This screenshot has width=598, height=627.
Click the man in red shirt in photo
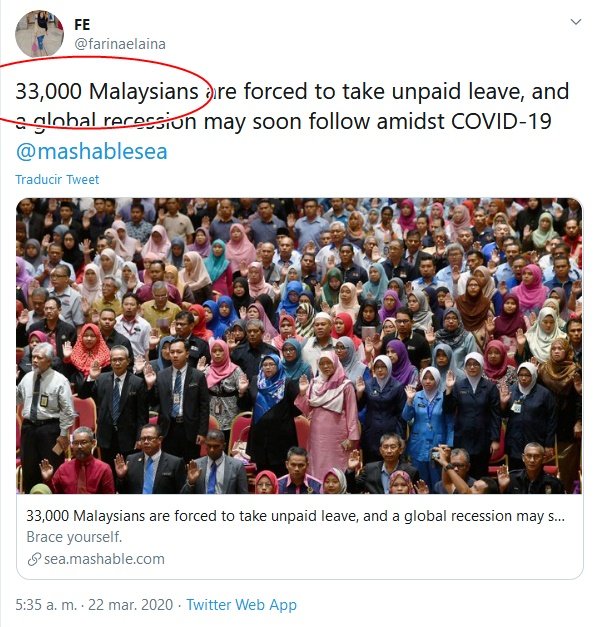click(82, 462)
